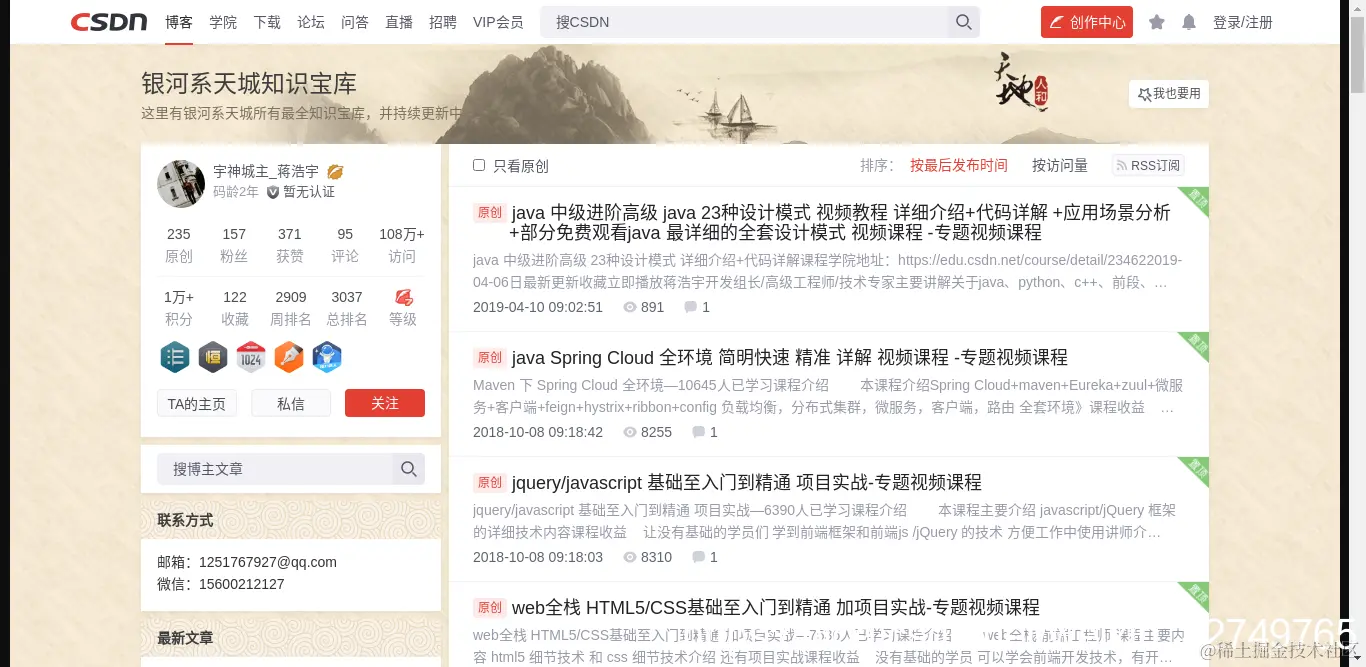Click the blog expert badge beside username
The height and width of the screenshot is (667, 1366).
coord(335,172)
